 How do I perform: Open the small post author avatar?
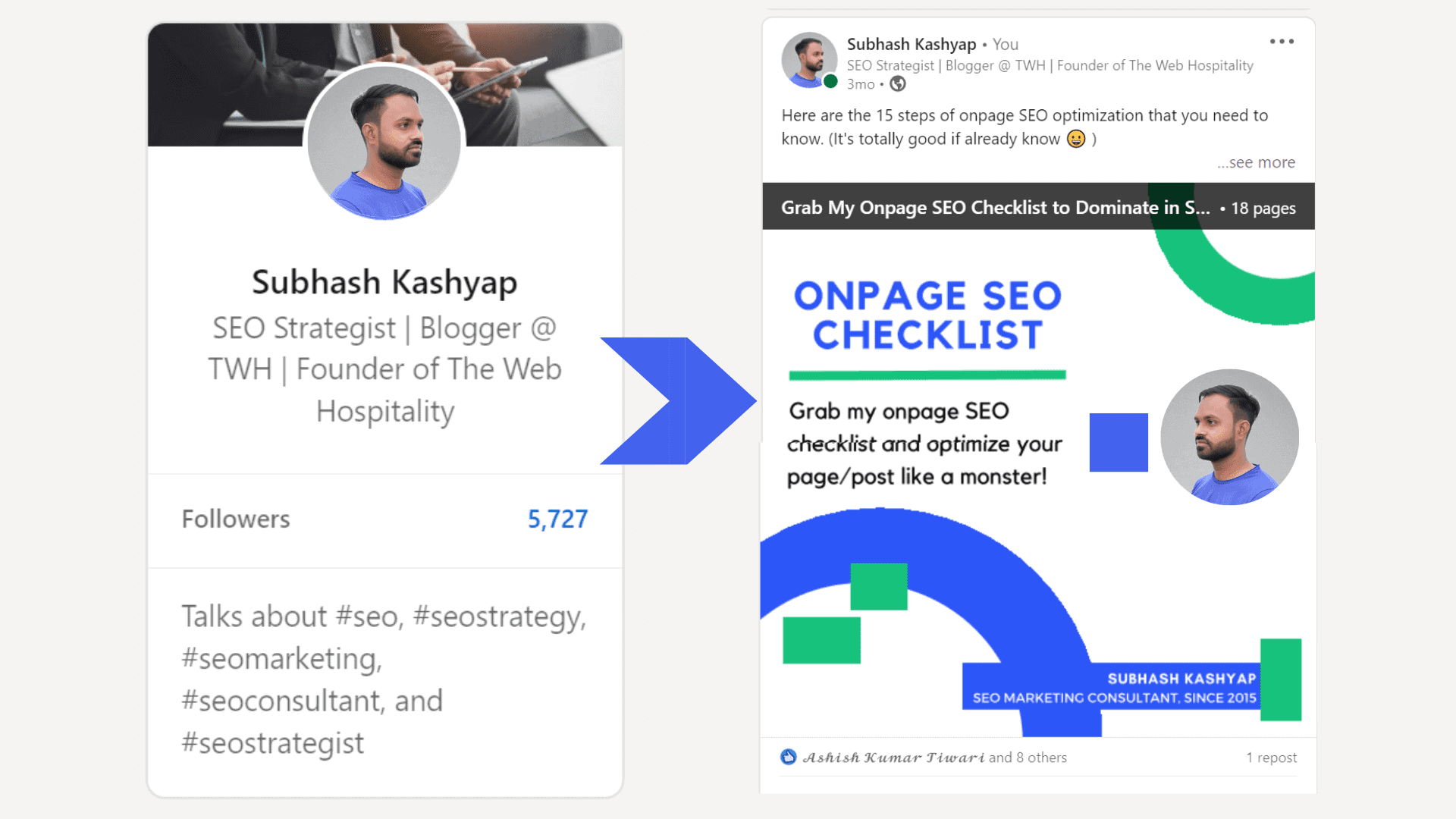click(809, 60)
